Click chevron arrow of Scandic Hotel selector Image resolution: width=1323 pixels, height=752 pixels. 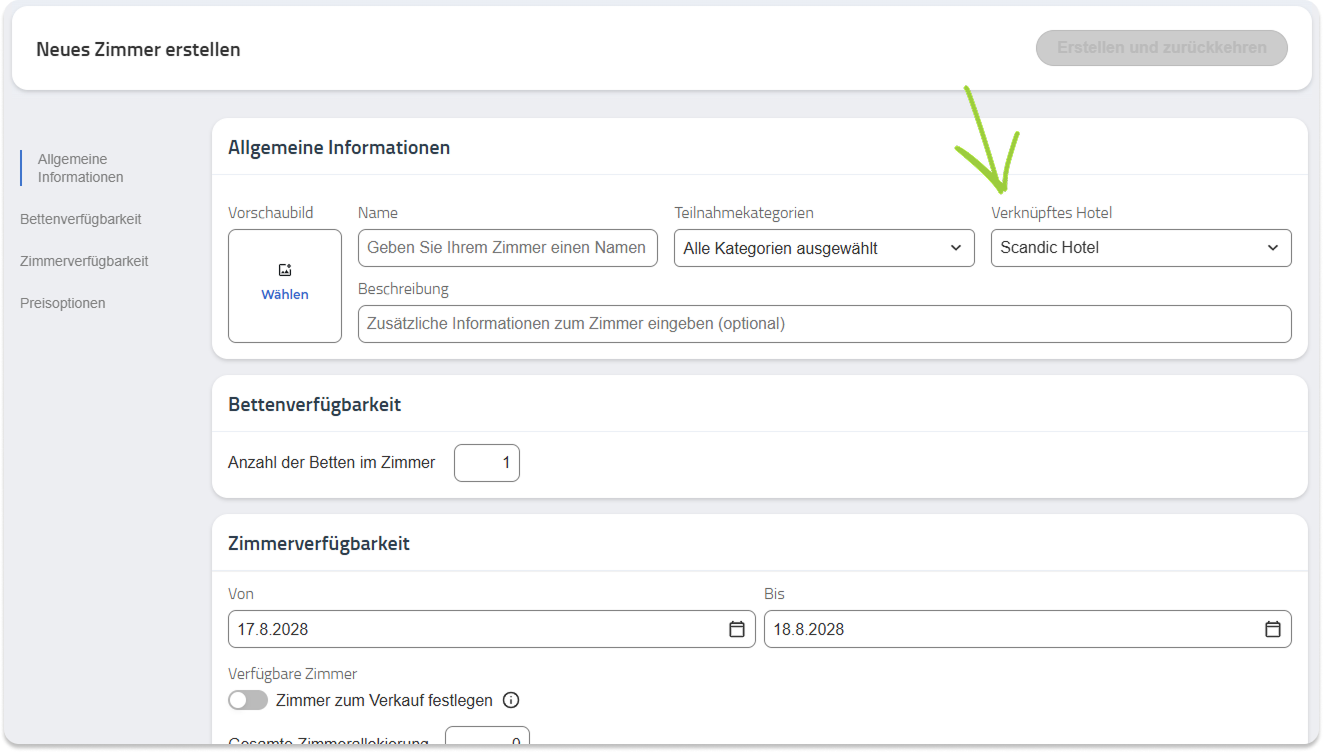(x=1272, y=248)
